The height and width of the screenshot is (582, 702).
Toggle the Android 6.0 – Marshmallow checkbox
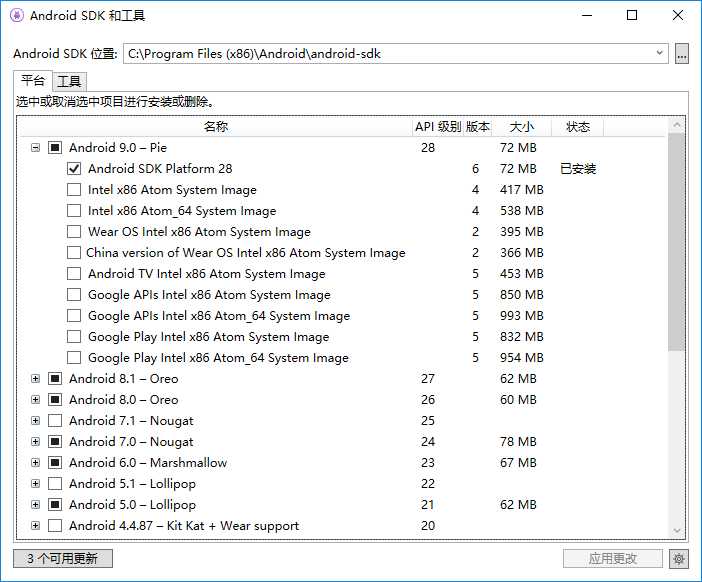[x=55, y=462]
